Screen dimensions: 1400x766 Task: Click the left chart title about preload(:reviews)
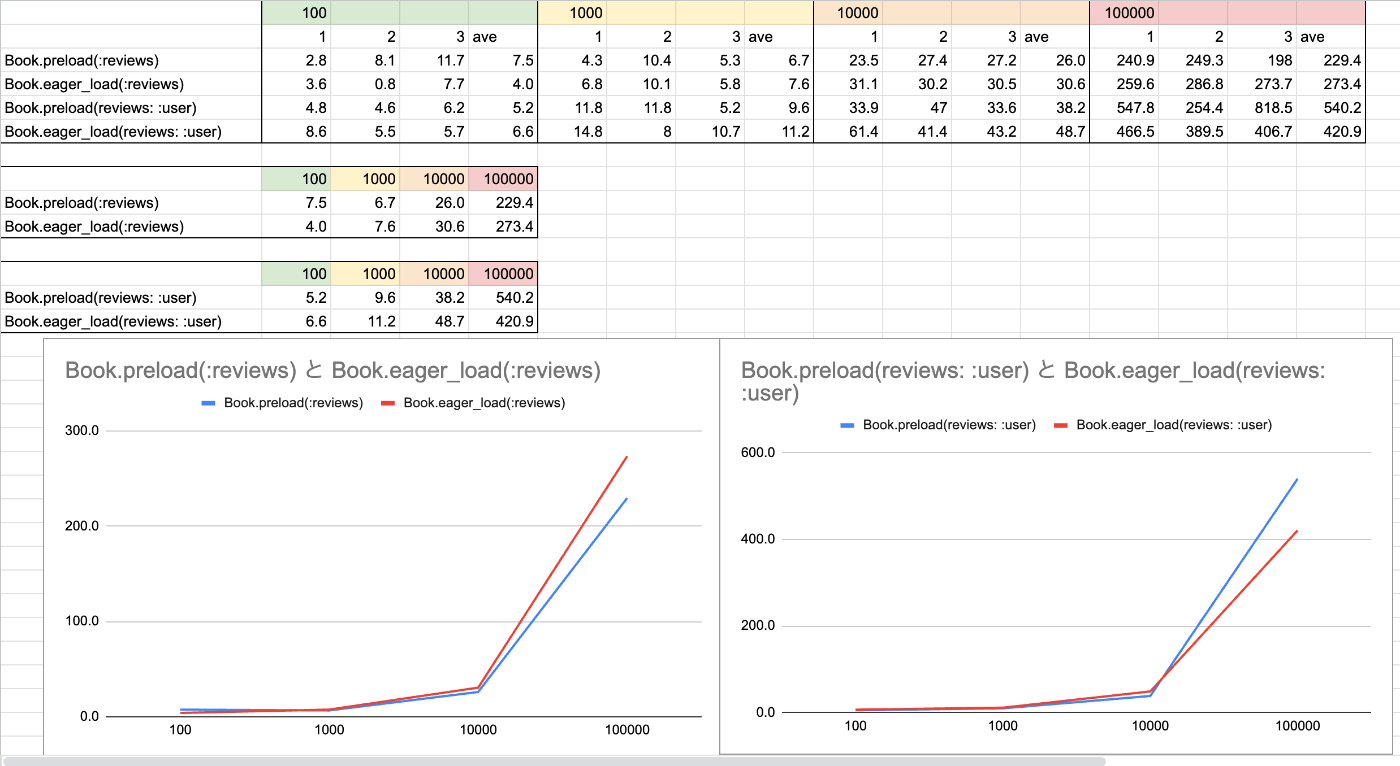(x=333, y=371)
